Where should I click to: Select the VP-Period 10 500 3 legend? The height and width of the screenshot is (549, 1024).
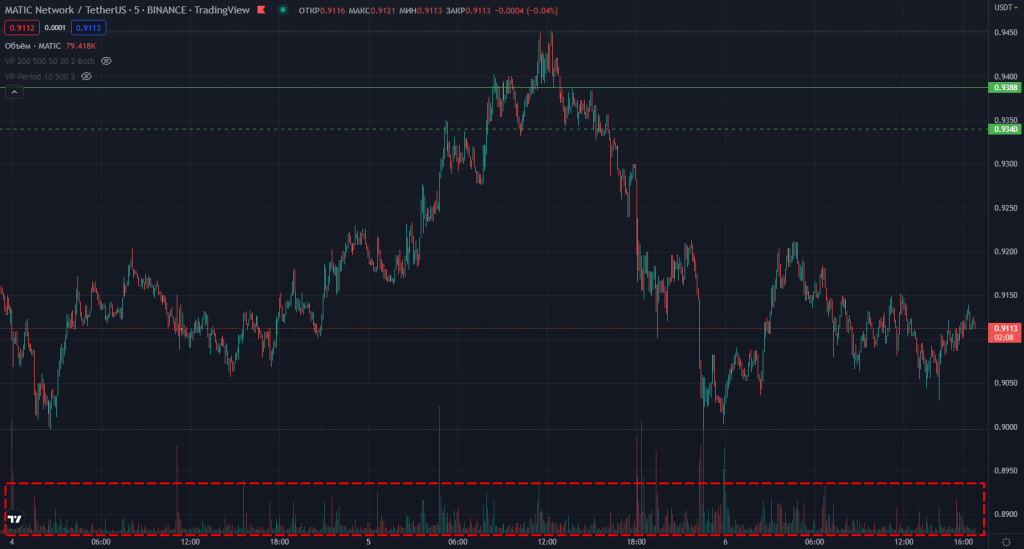(x=40, y=76)
